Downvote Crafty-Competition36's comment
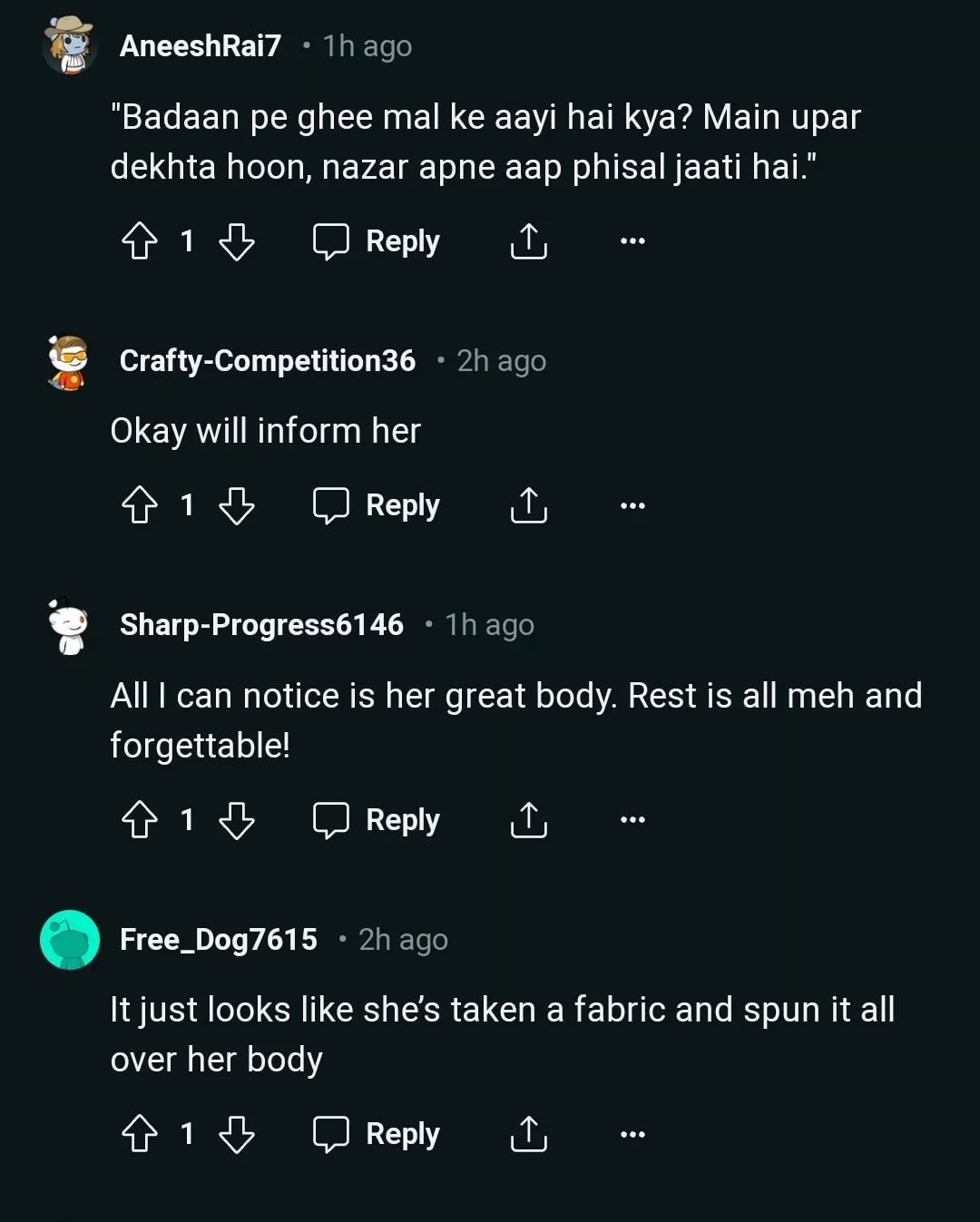This screenshot has width=980, height=1222. pyautogui.click(x=237, y=505)
